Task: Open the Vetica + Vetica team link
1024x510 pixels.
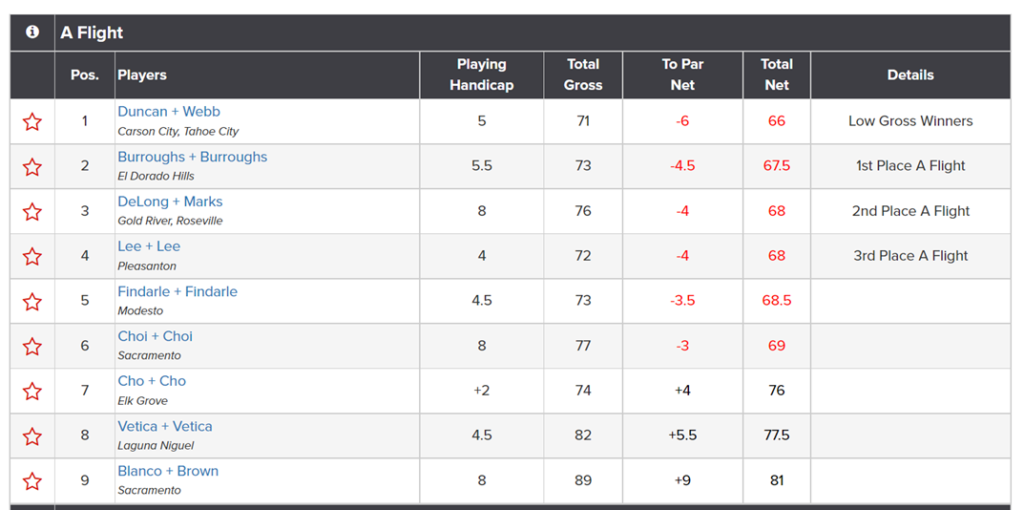Action: 165,426
